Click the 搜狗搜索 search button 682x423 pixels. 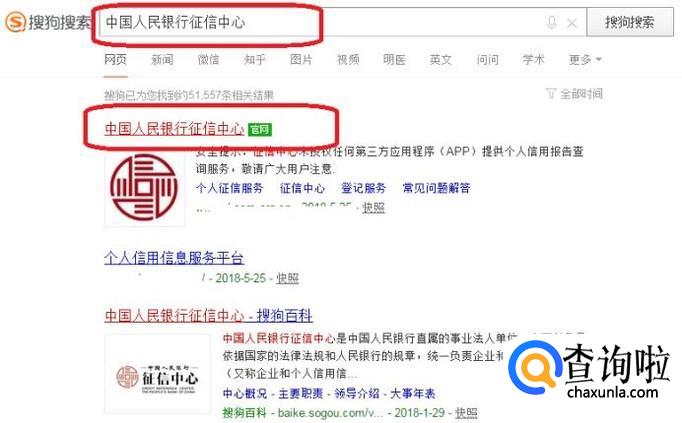click(630, 22)
